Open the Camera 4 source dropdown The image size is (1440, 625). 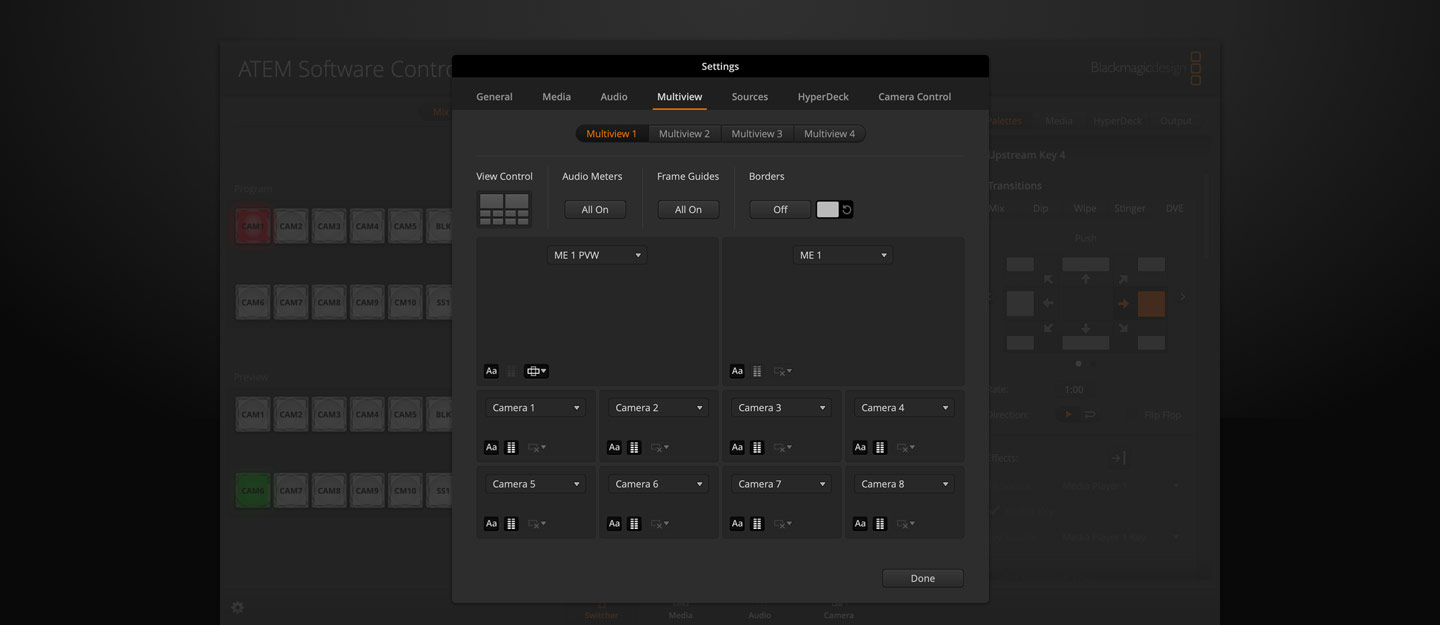point(903,407)
